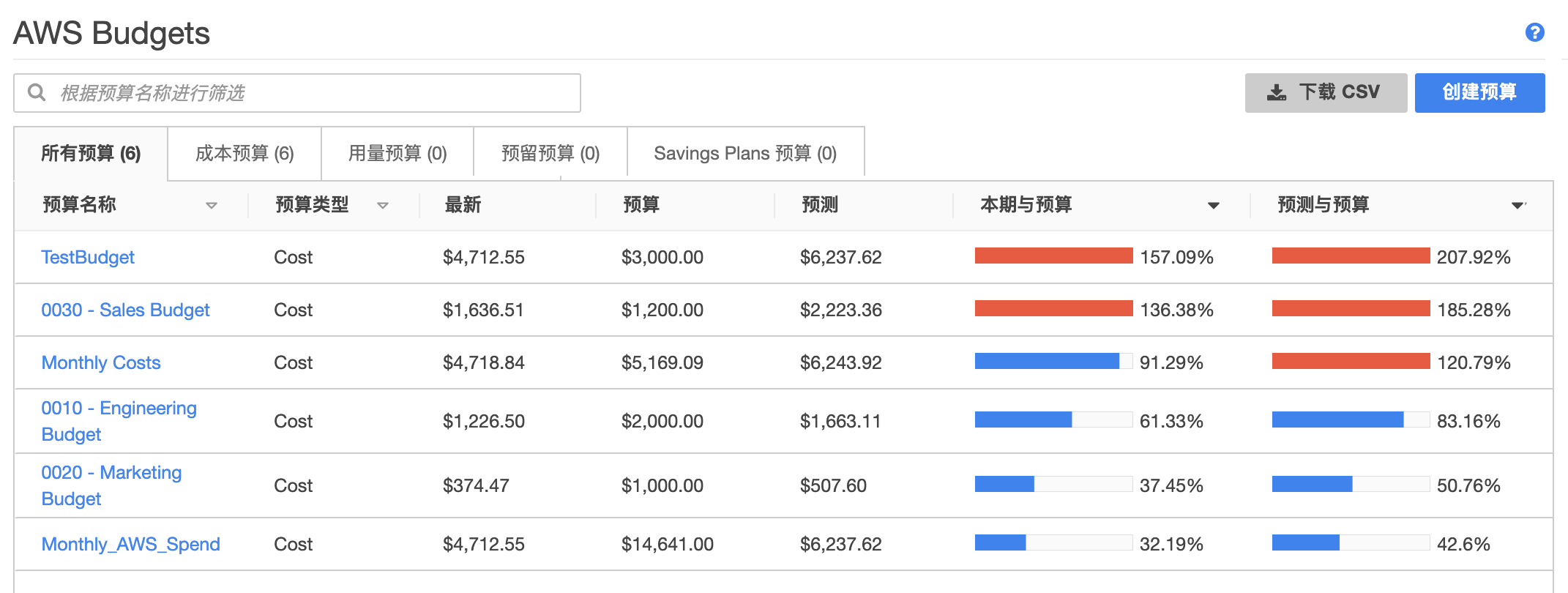The width and height of the screenshot is (1568, 593).
Task: Open the Monthly_AWS_Spend budget link
Action: [x=130, y=544]
